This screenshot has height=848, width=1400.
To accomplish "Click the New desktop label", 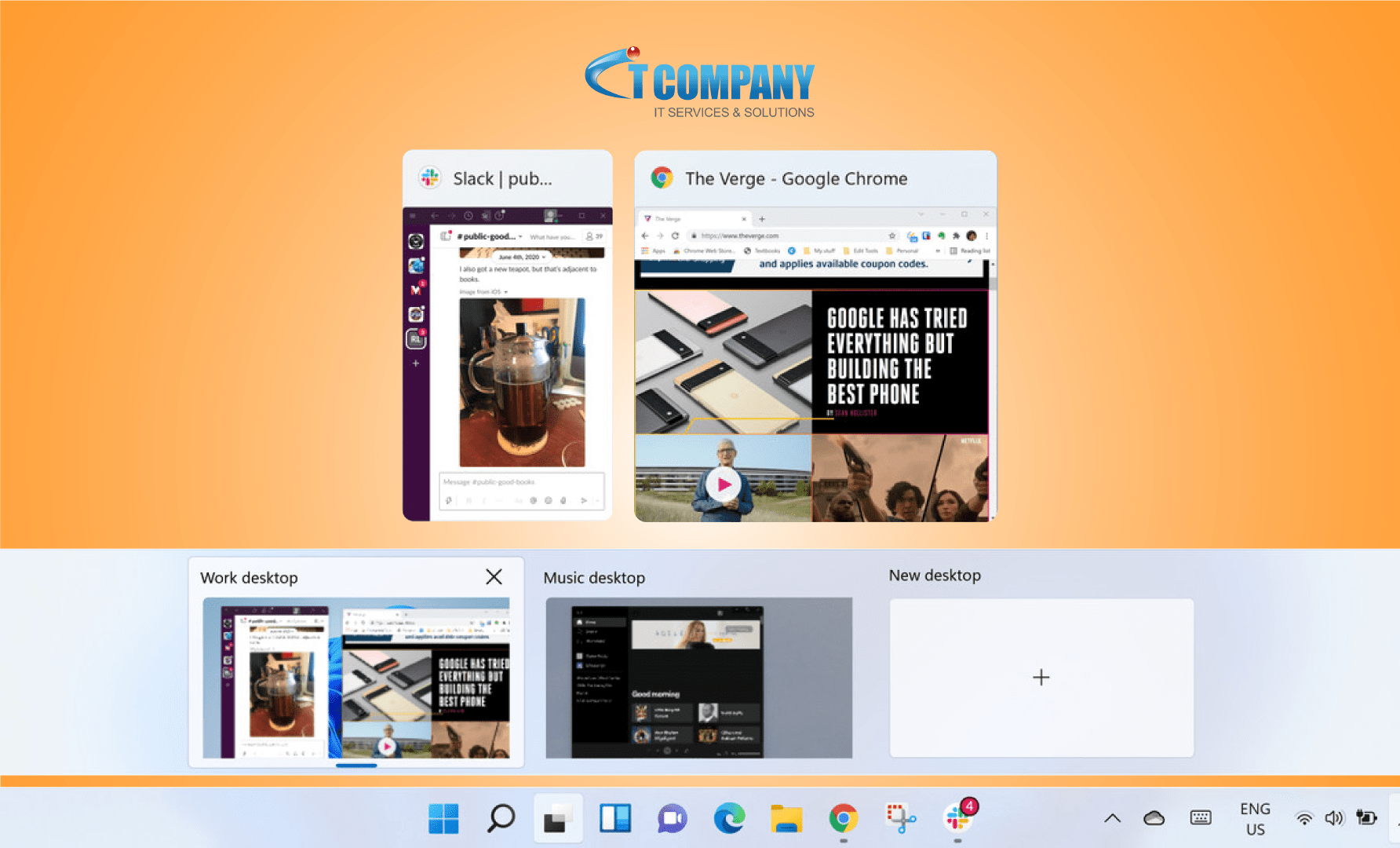I will [x=935, y=576].
